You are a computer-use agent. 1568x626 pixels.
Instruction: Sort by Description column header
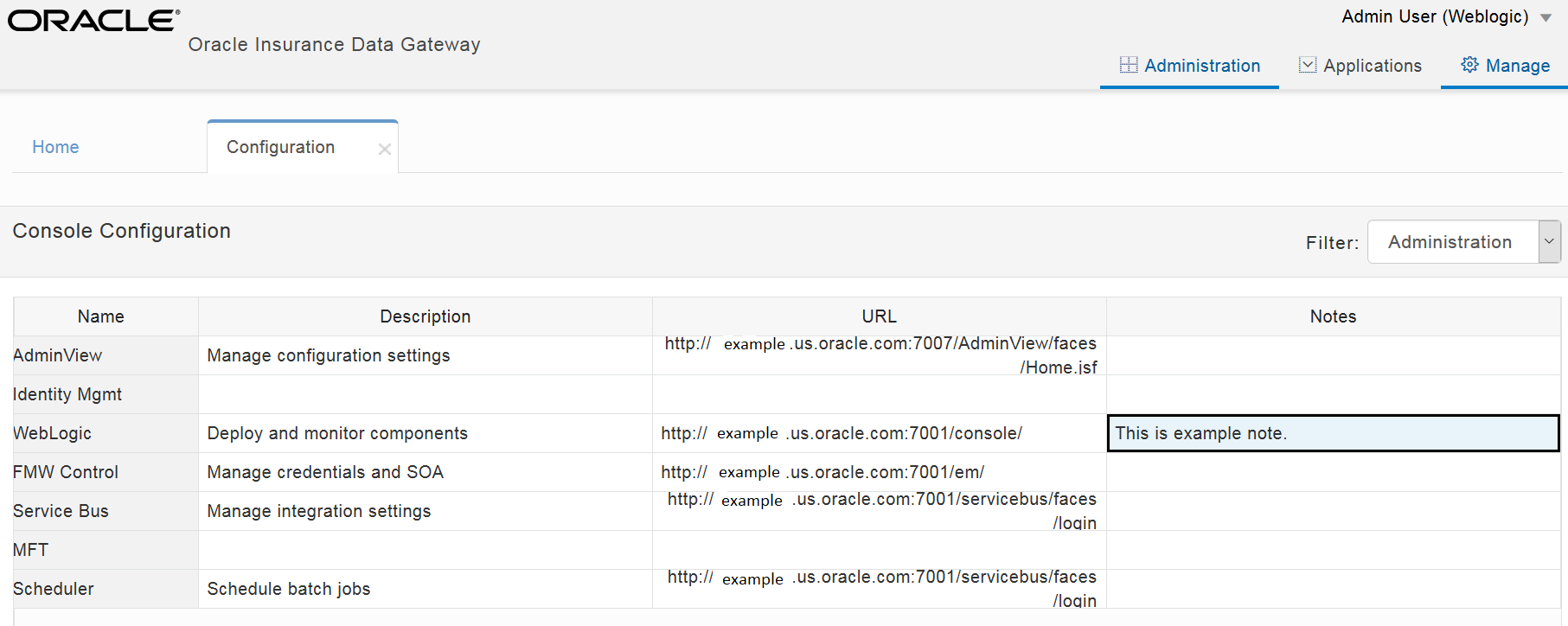(426, 316)
